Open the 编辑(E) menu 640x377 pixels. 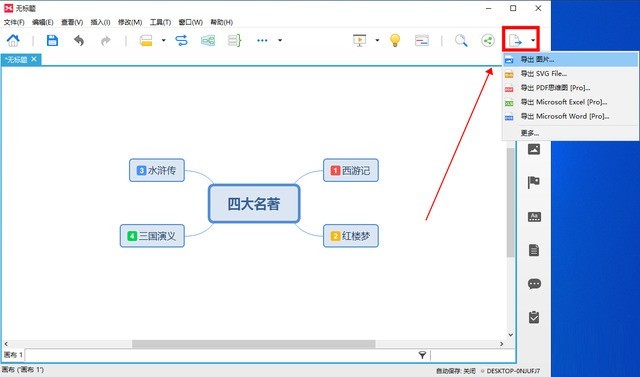coord(42,22)
